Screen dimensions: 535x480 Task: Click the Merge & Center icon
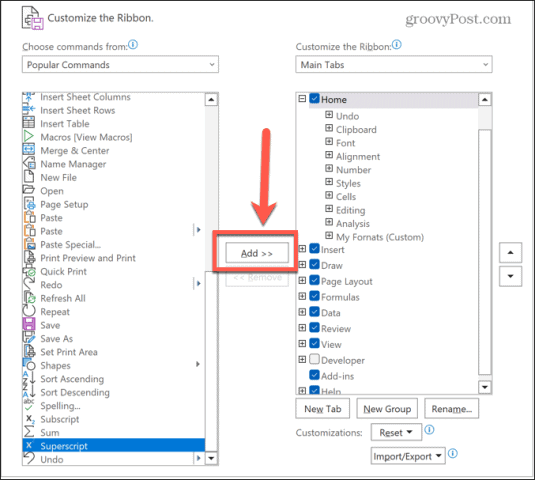click(29, 149)
